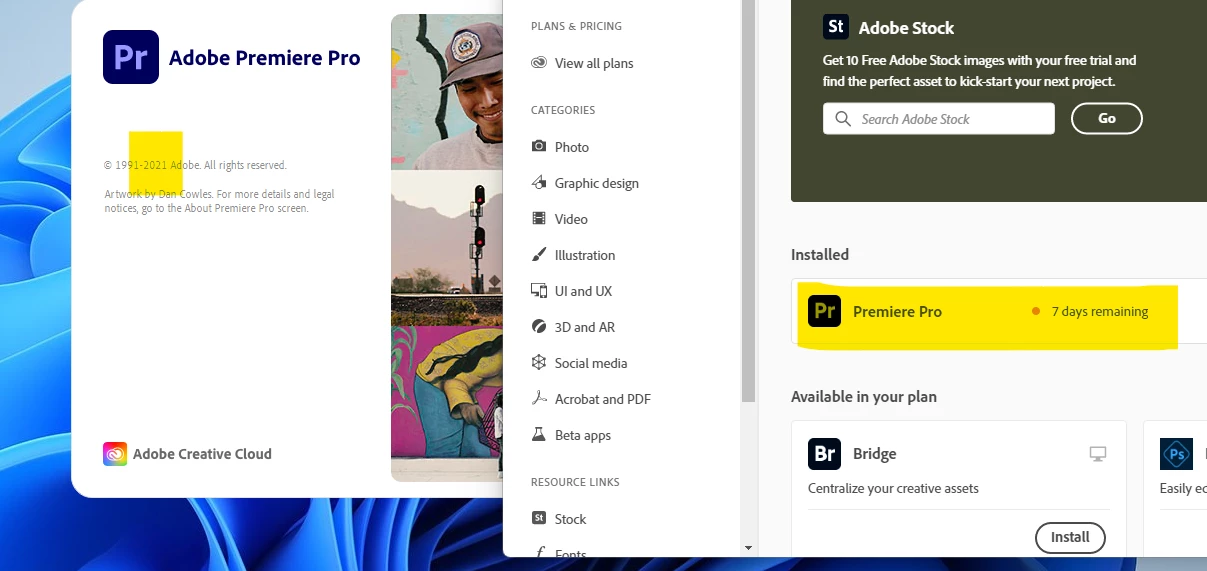This screenshot has width=1207, height=571.
Task: Click the Premiere Pro icon under Installed
Action: click(x=824, y=311)
